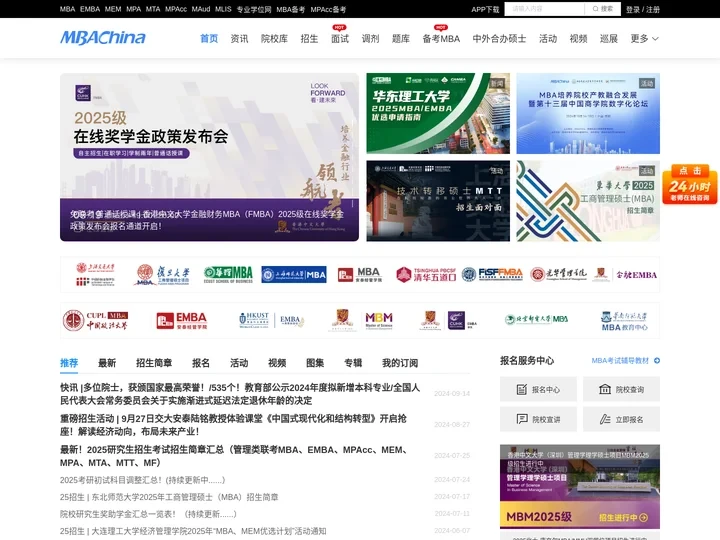
Task: Open the 华东理工大学 2025MBA/EMBA banner
Action: (x=438, y=113)
